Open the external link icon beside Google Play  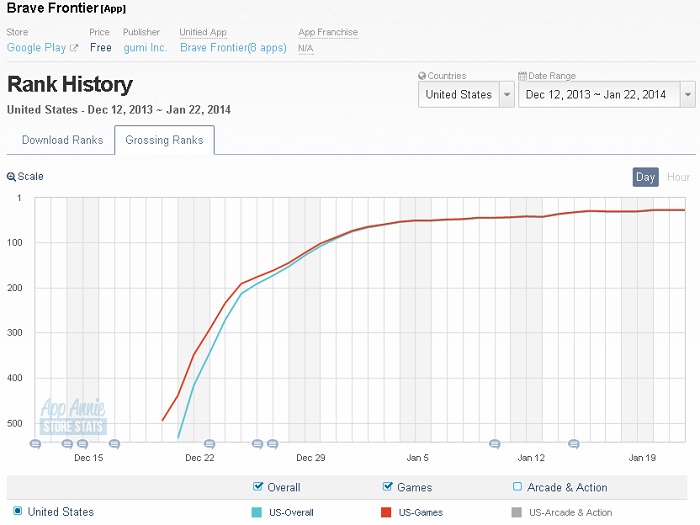(x=74, y=48)
